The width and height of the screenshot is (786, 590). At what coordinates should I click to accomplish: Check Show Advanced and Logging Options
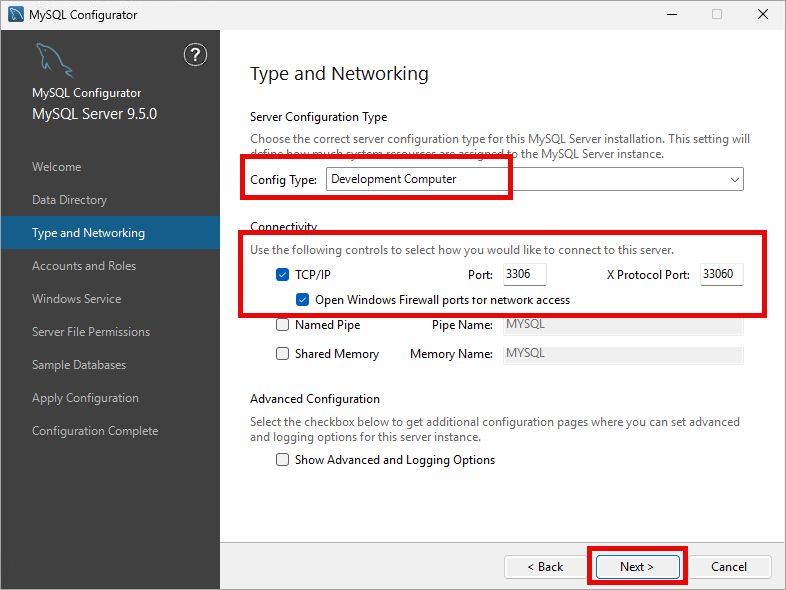click(282, 460)
